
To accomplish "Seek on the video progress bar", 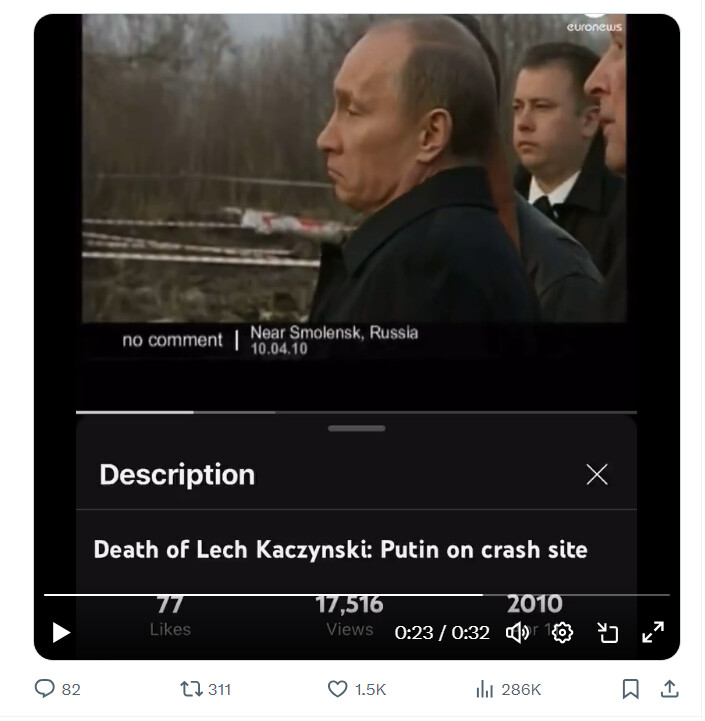I will pyautogui.click(x=358, y=597).
